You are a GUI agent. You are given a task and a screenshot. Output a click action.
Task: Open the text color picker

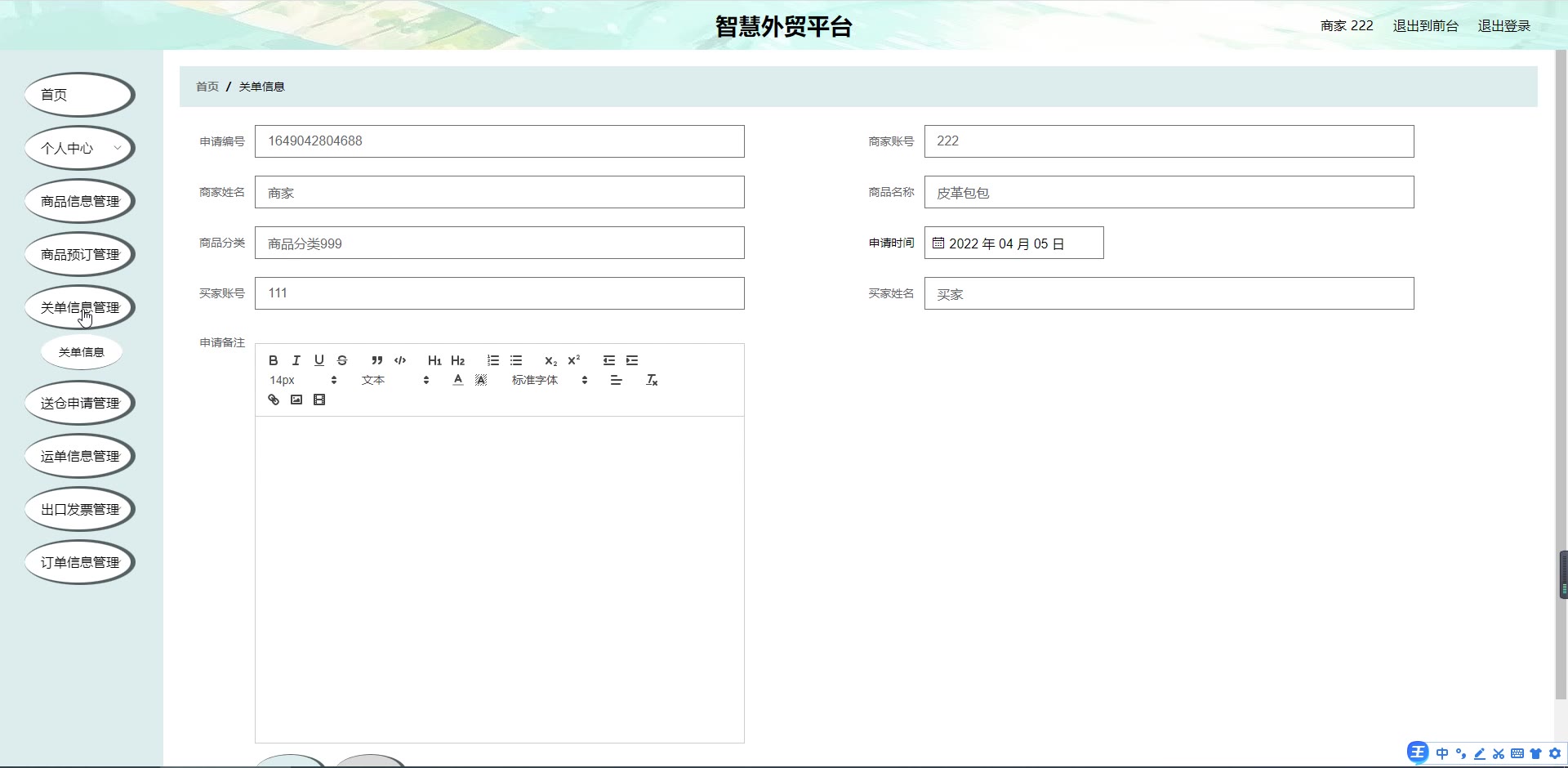tap(458, 380)
